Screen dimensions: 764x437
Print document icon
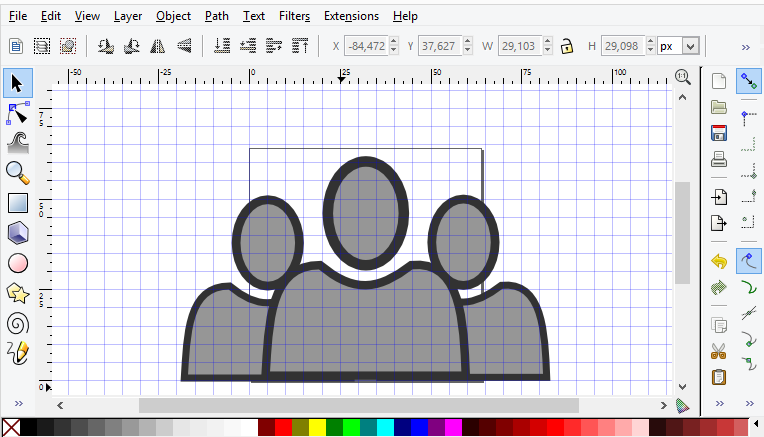pos(719,159)
